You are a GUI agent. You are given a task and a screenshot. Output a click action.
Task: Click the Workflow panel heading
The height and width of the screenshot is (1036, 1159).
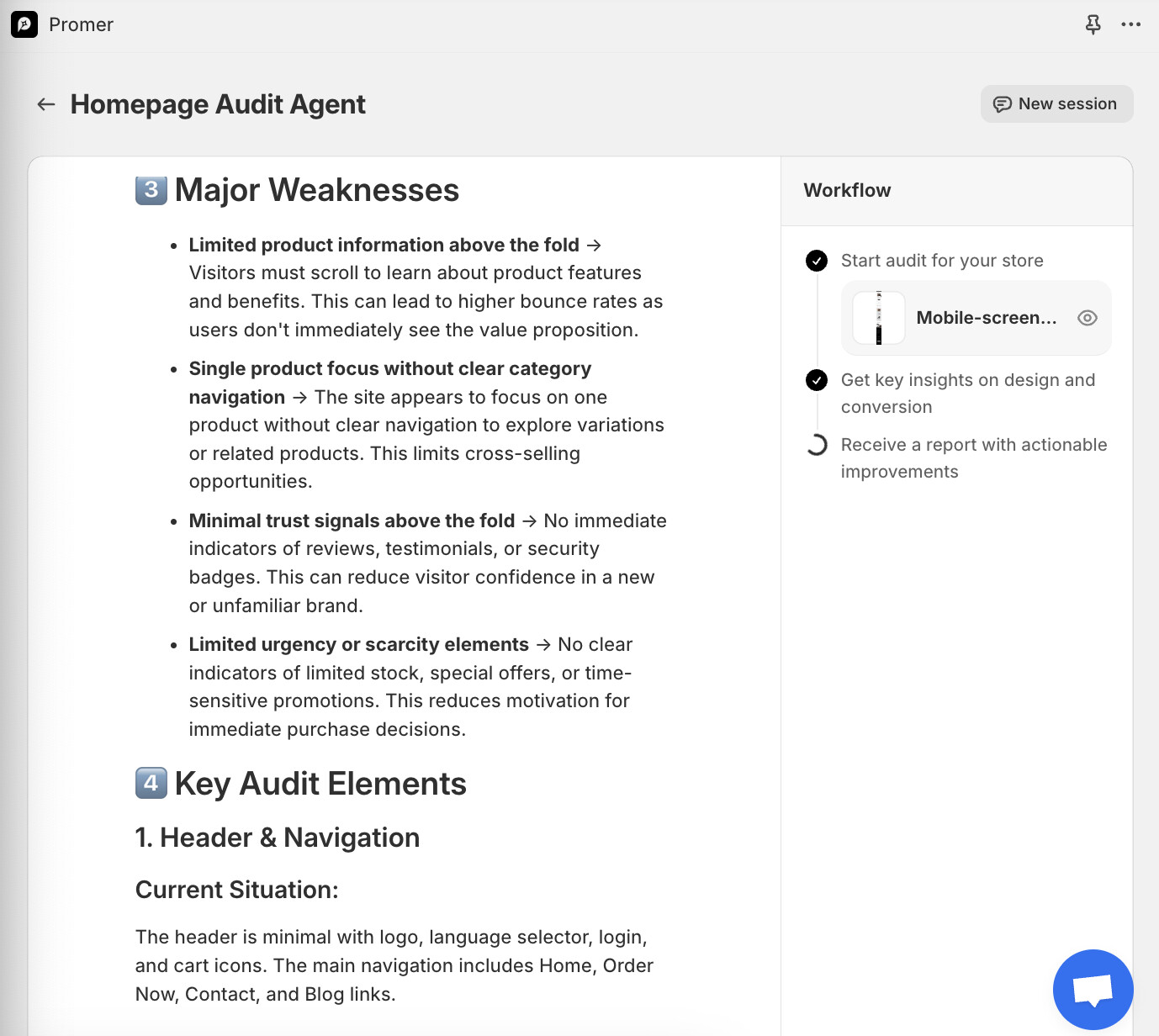847,190
